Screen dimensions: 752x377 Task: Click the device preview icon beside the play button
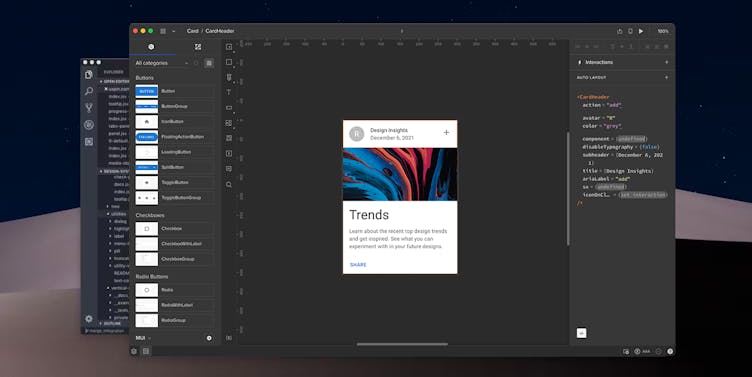[630, 31]
